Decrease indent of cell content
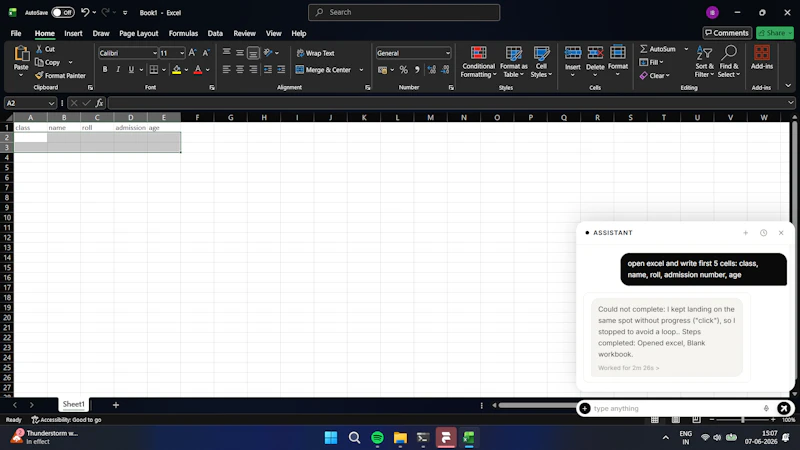Viewport: 800px width, 450px height. coord(267,69)
